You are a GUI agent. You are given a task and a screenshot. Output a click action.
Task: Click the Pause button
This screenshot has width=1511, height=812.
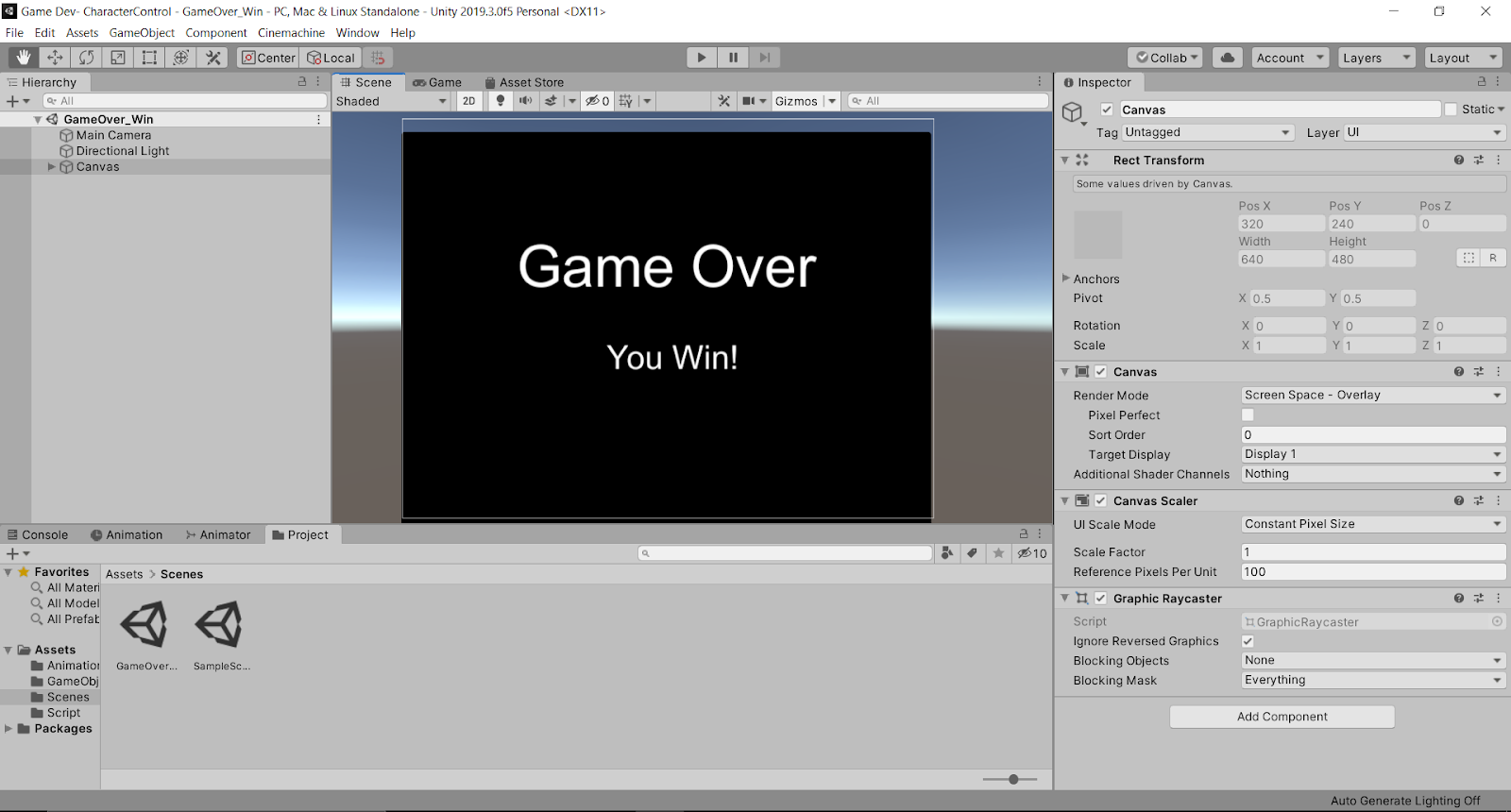[x=733, y=58]
